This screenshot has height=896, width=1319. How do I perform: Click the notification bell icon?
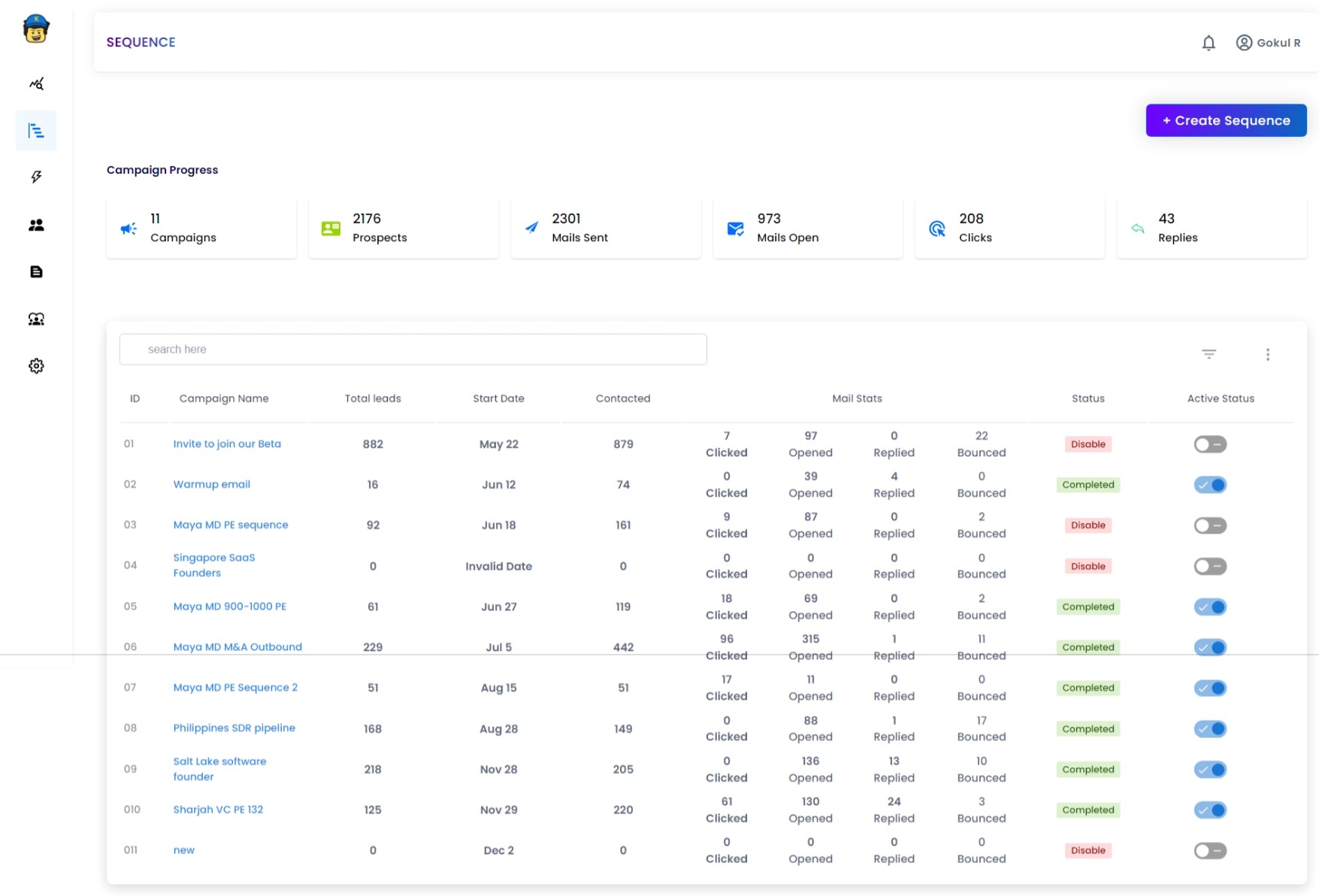tap(1208, 43)
